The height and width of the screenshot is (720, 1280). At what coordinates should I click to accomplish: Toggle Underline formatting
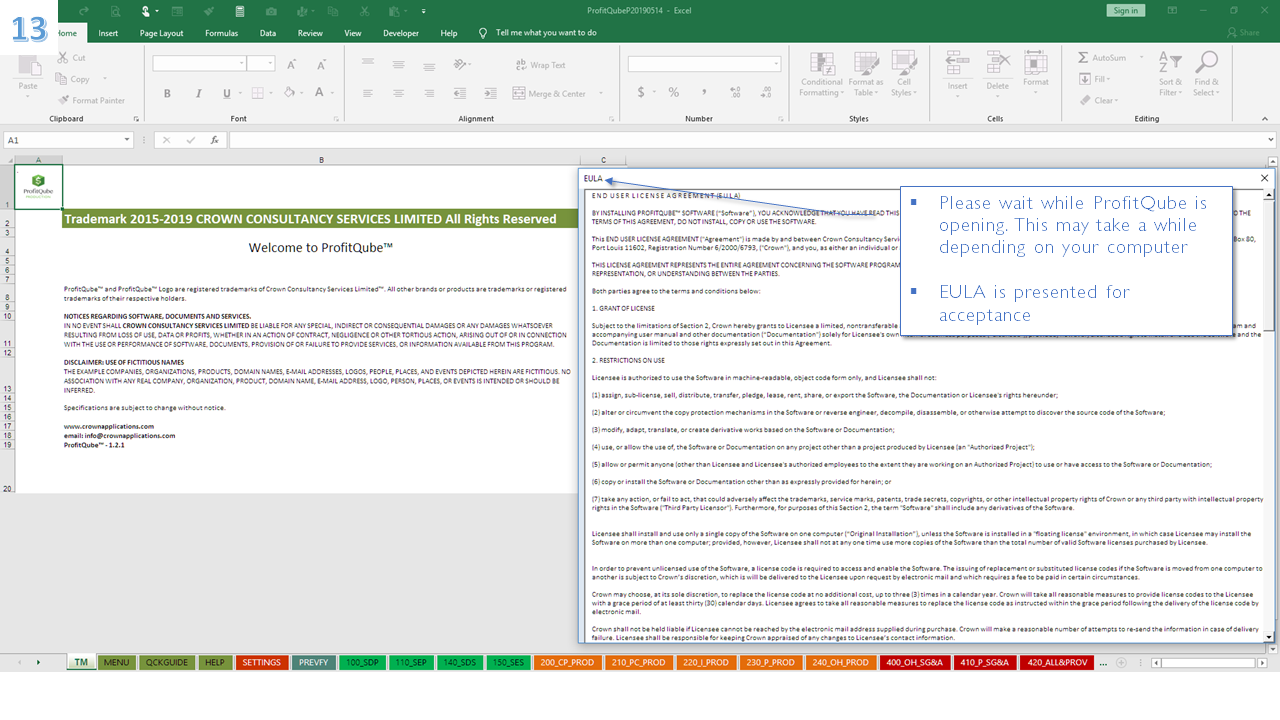[x=226, y=93]
